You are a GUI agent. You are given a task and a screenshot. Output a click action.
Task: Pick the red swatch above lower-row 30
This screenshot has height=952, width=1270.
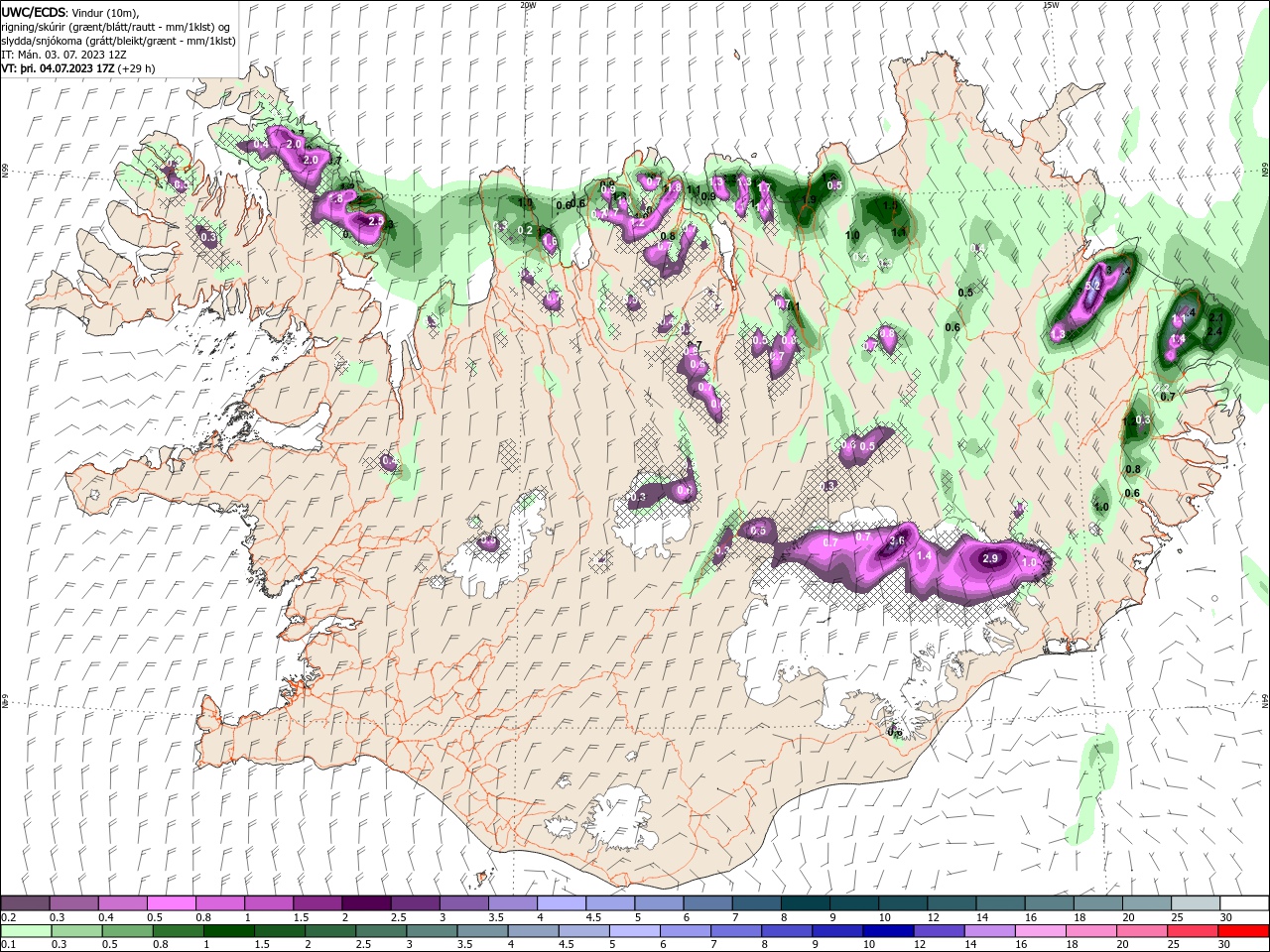point(1244,931)
